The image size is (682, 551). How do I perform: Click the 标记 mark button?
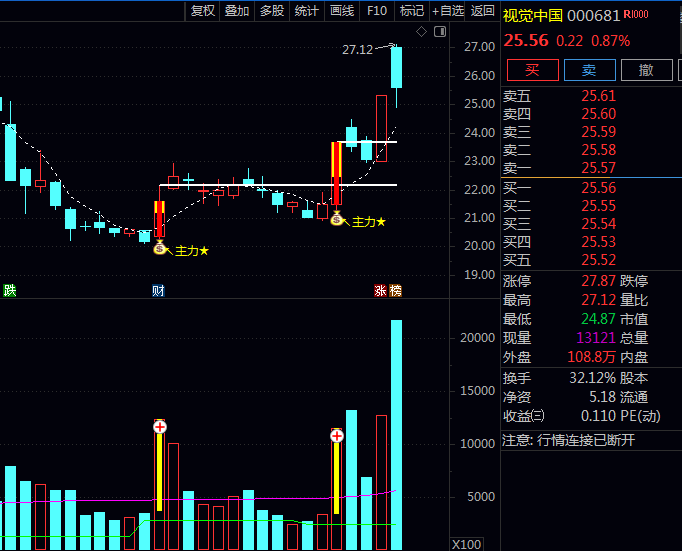412,10
